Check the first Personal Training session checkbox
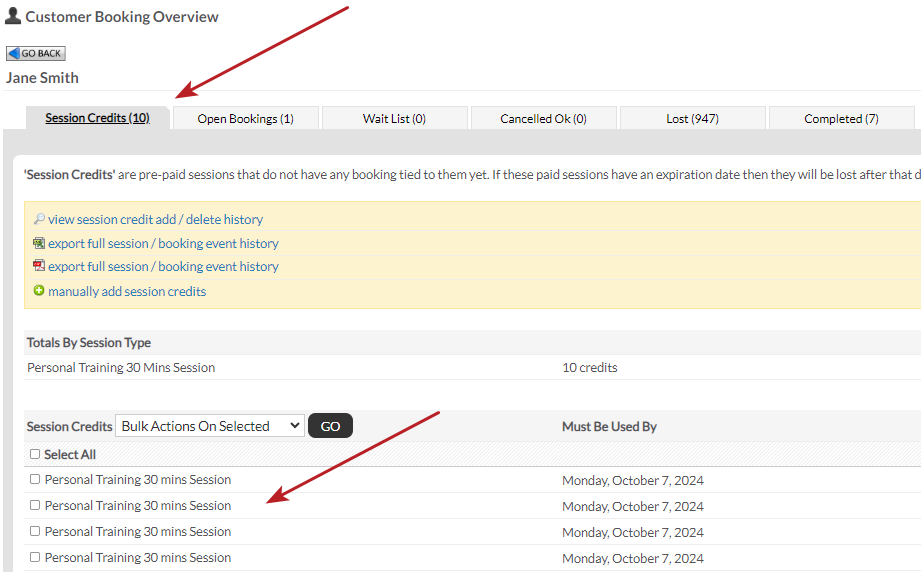The height and width of the screenshot is (572, 921). (35, 480)
